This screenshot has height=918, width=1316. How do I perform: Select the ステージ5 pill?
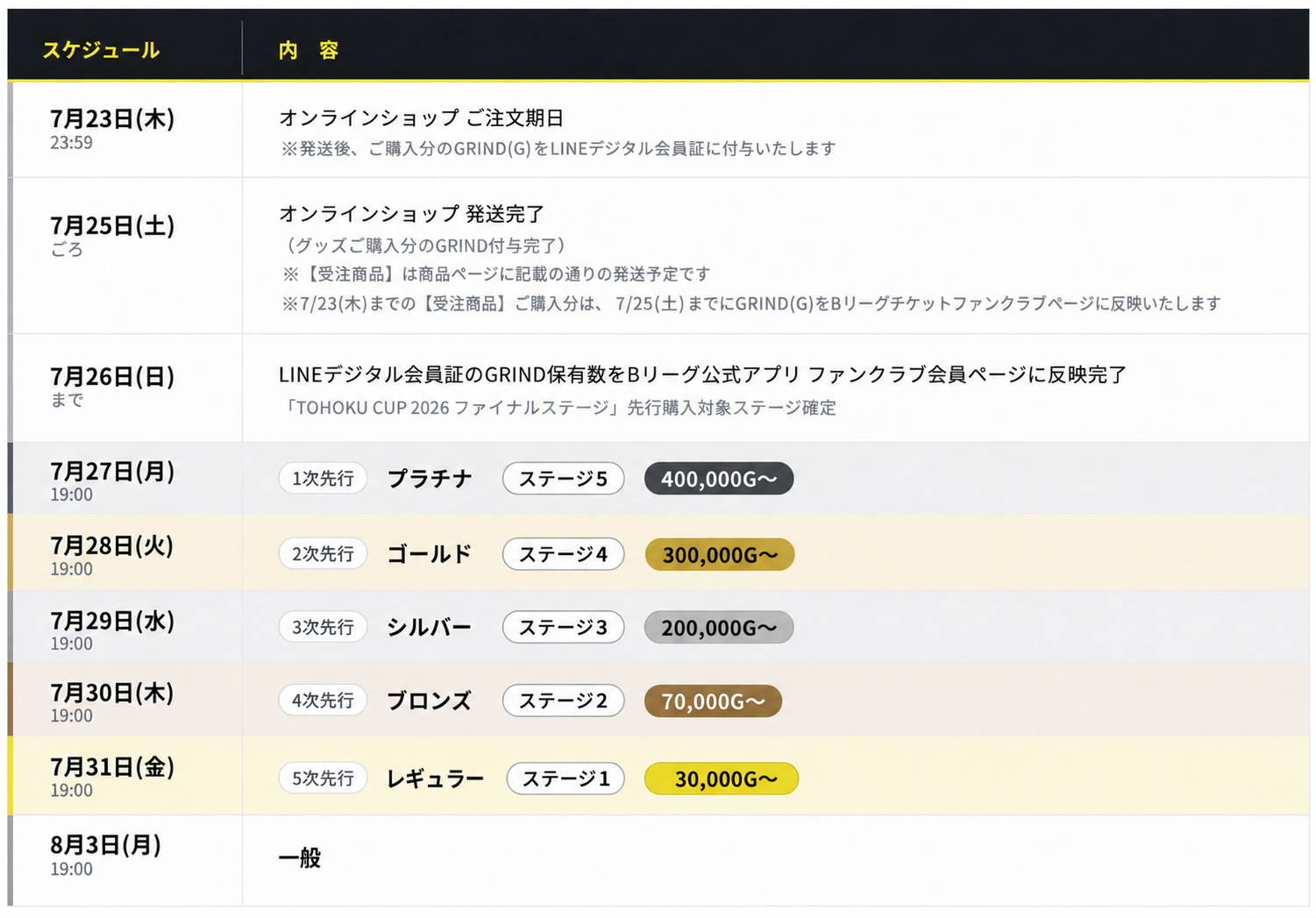click(x=563, y=479)
